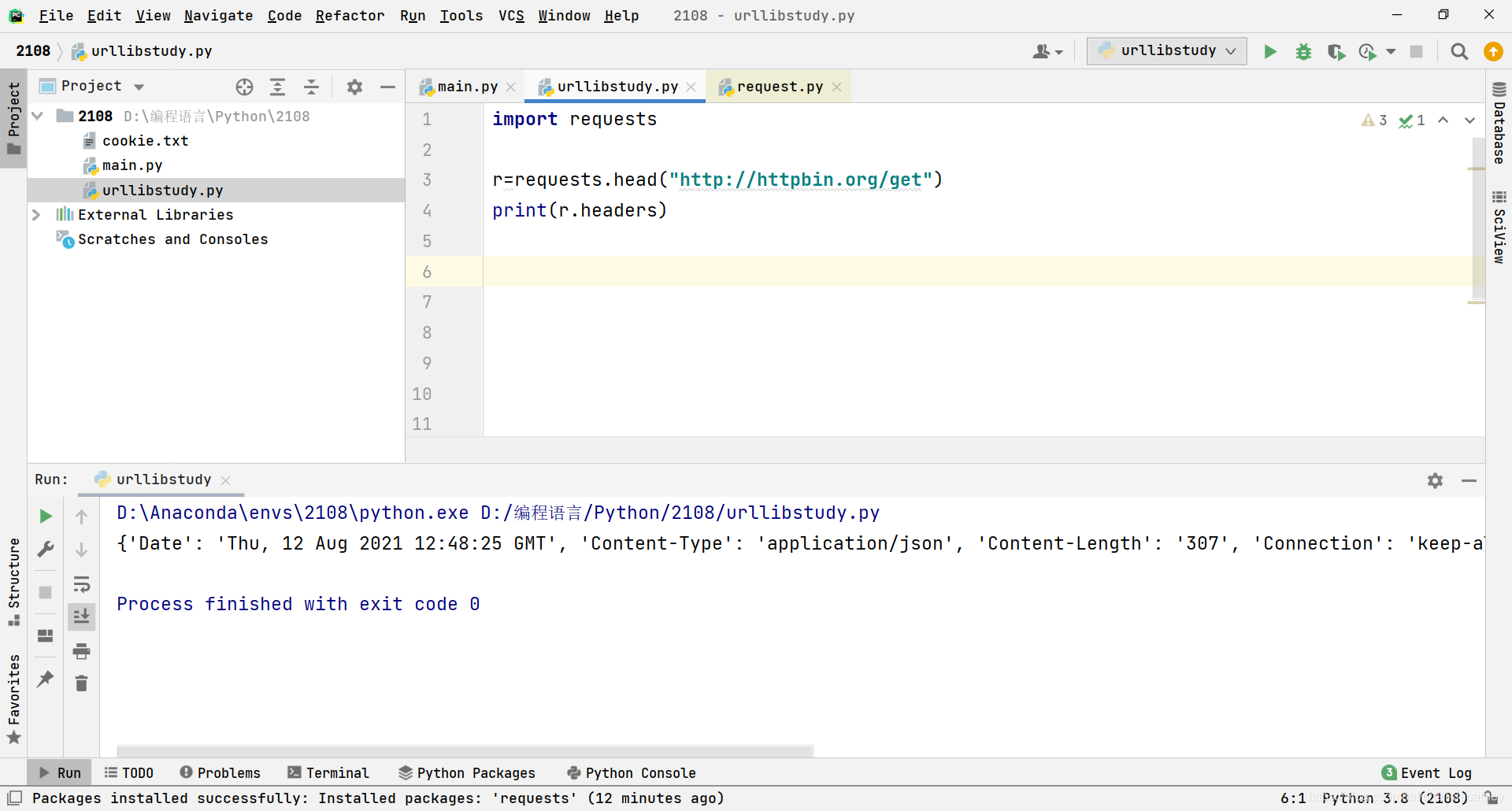Screen dimensions: 1512x811
Task: Select Scratches and Consoles node
Action: [172, 239]
